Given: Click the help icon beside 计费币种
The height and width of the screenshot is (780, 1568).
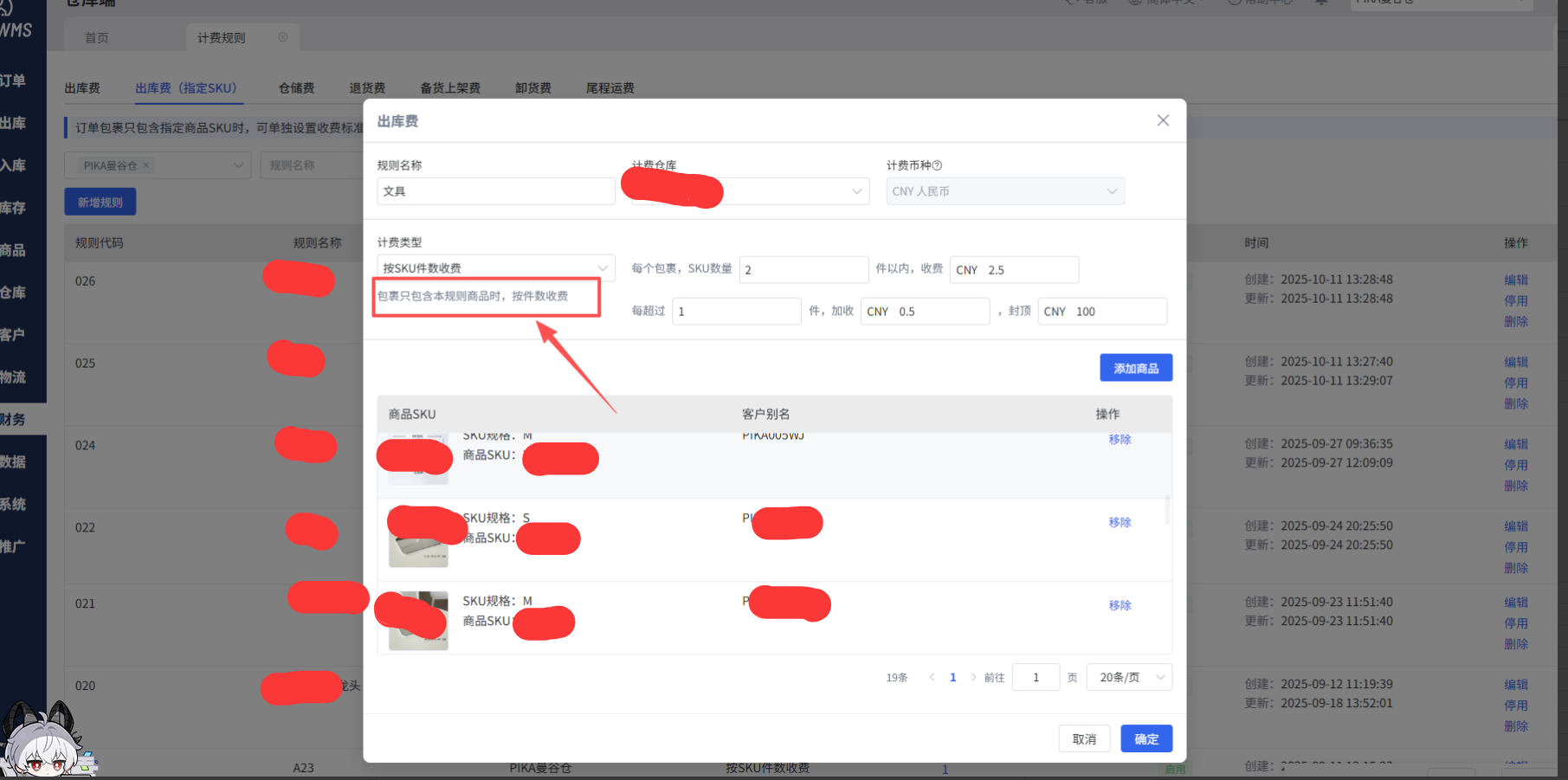Looking at the screenshot, I should tap(937, 165).
